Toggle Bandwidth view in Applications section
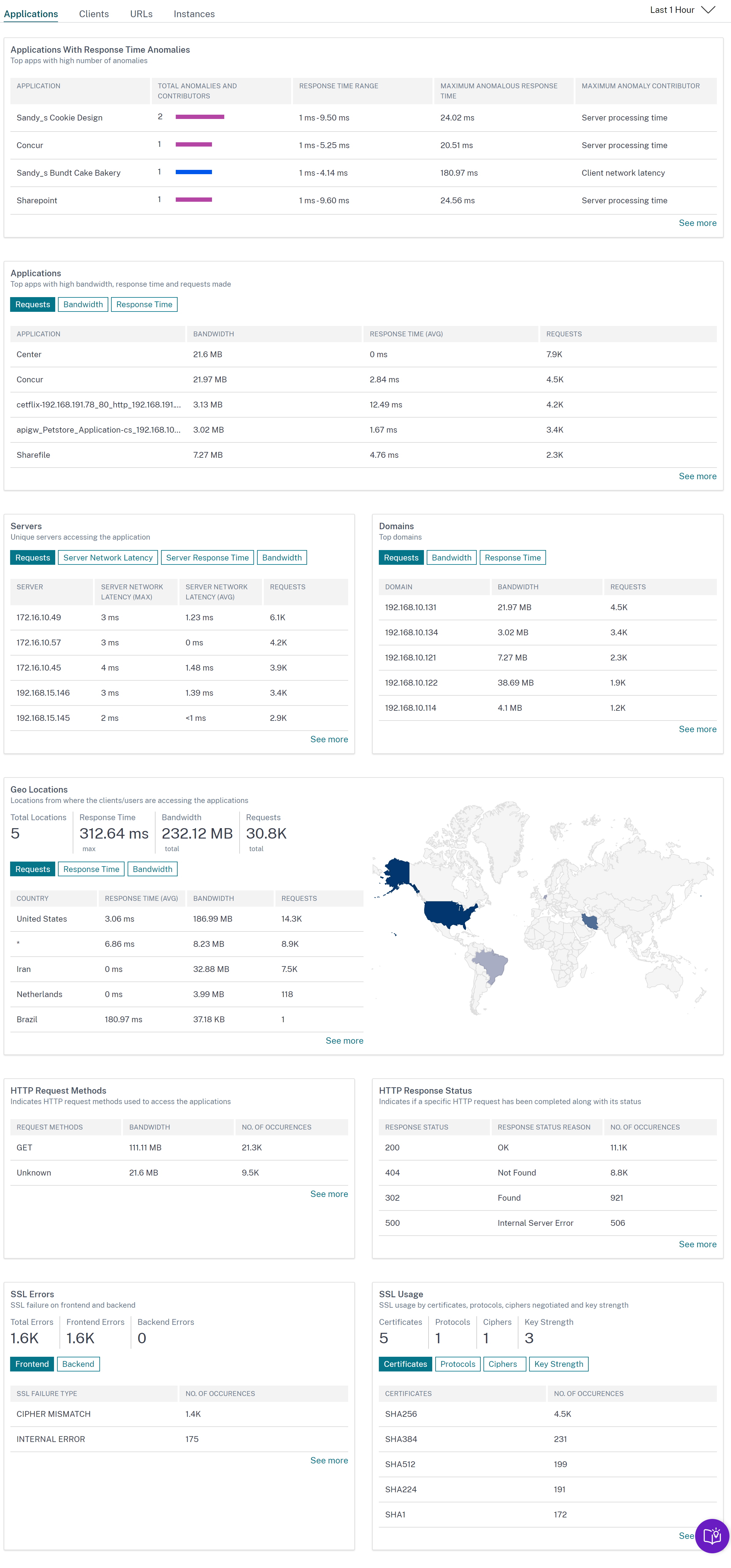Image resolution: width=731 pixels, height=1568 pixels. [83, 304]
